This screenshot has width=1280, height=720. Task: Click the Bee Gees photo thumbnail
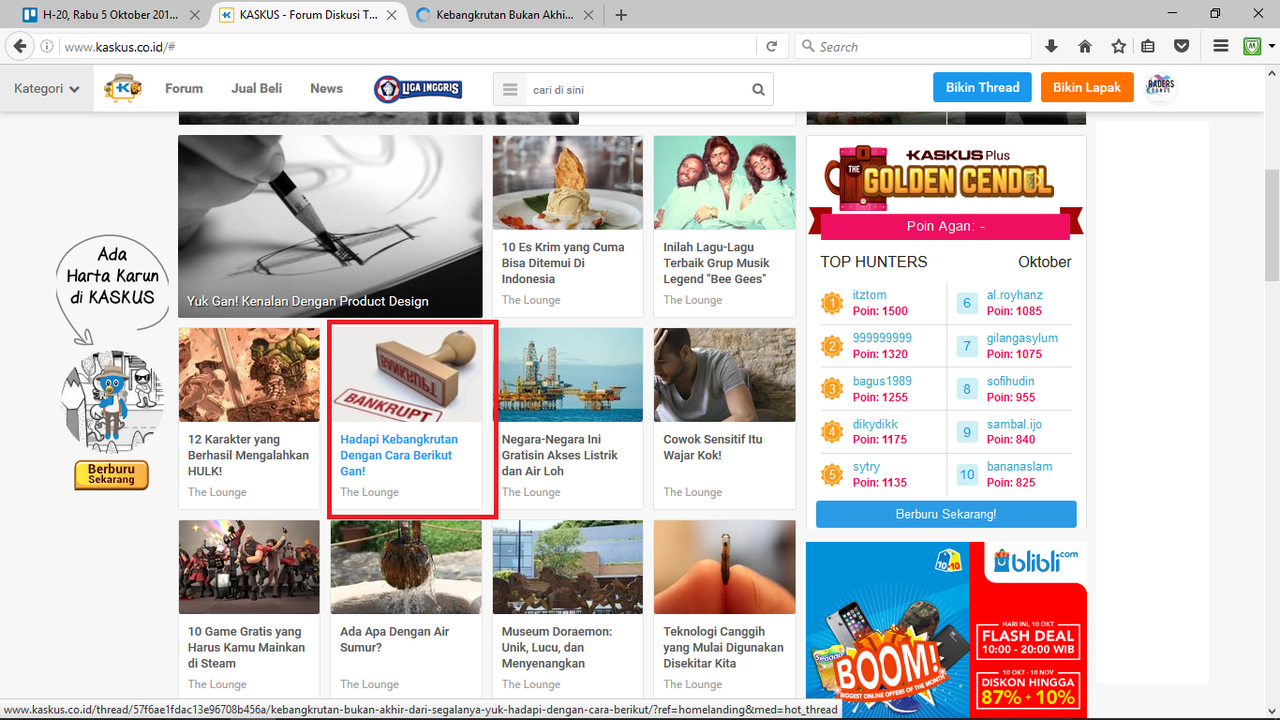[x=725, y=182]
